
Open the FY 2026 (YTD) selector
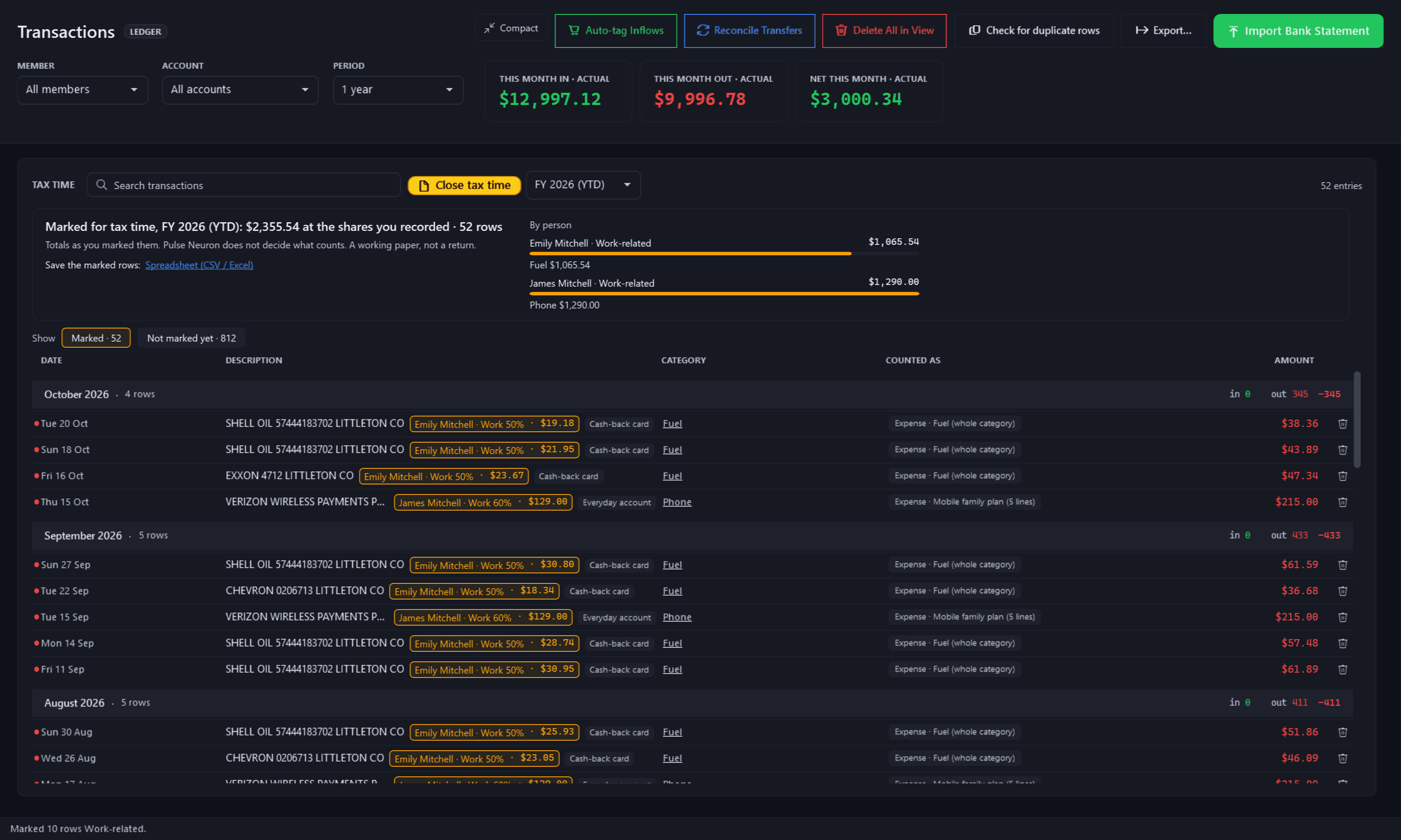pyautogui.click(x=583, y=185)
